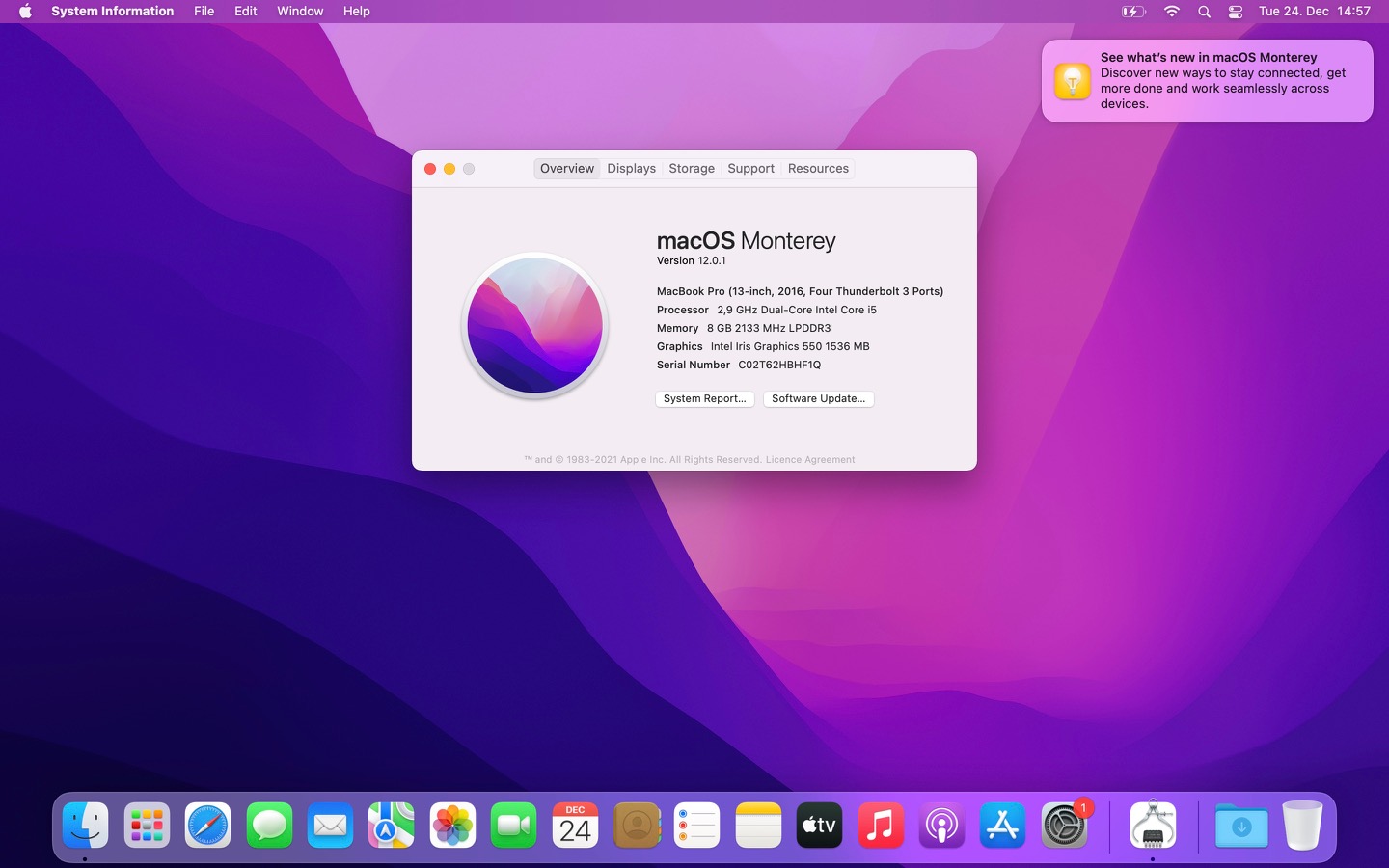Click the macOS Monterey notification banner
This screenshot has width=1389, height=868.
click(1208, 81)
